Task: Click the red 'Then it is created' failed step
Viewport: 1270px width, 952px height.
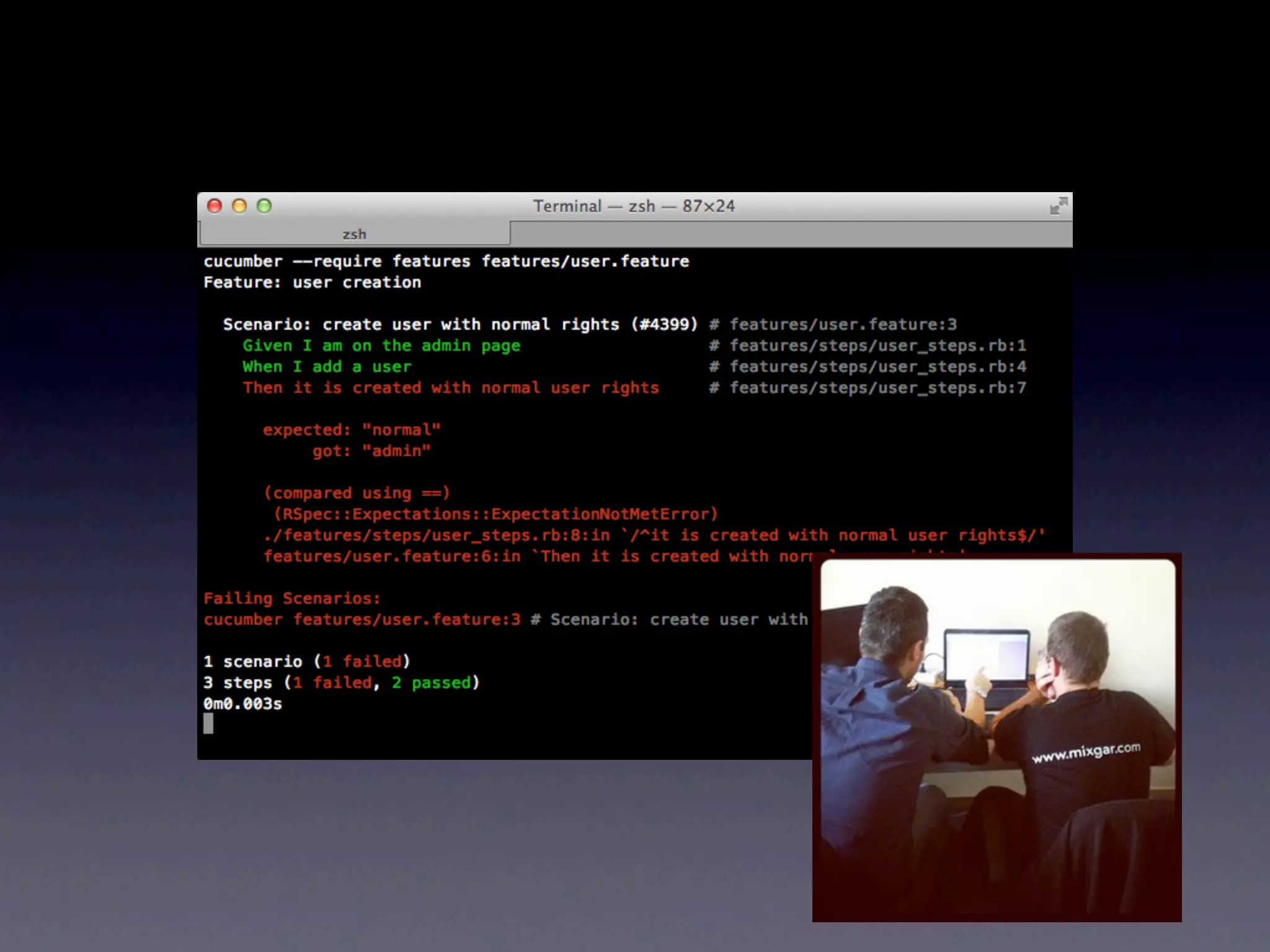Action: click(450, 388)
